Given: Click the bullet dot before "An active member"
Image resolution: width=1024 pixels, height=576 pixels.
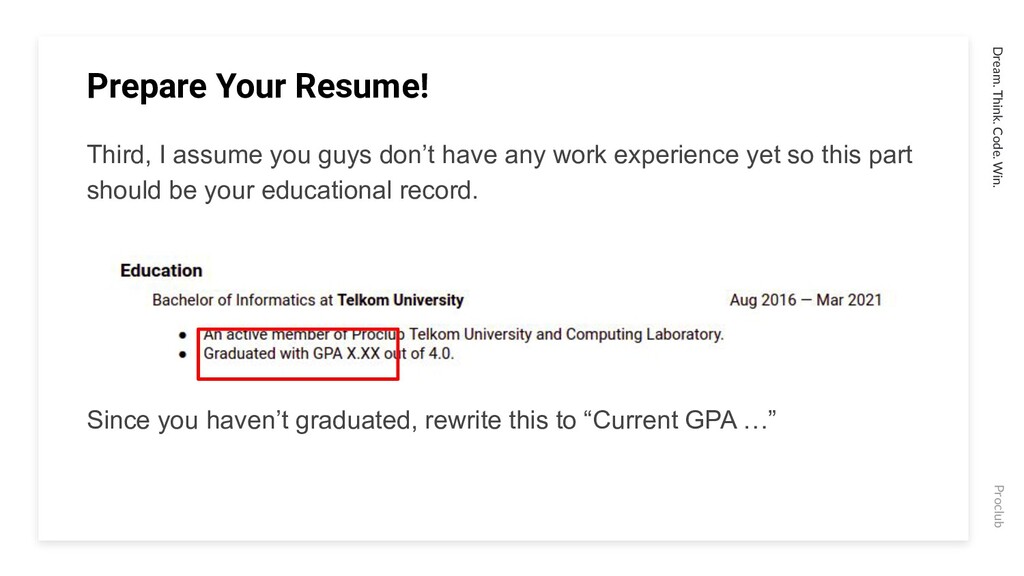Looking at the screenshot, I should pos(182,335).
